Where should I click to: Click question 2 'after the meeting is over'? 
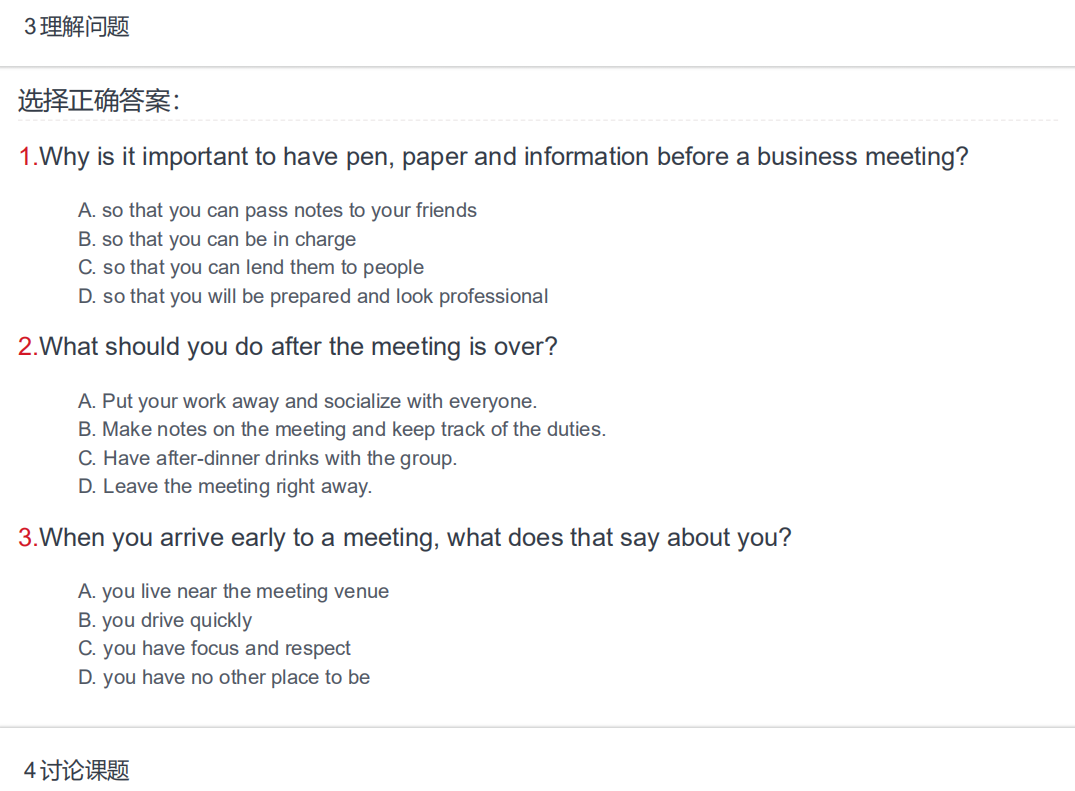click(288, 347)
